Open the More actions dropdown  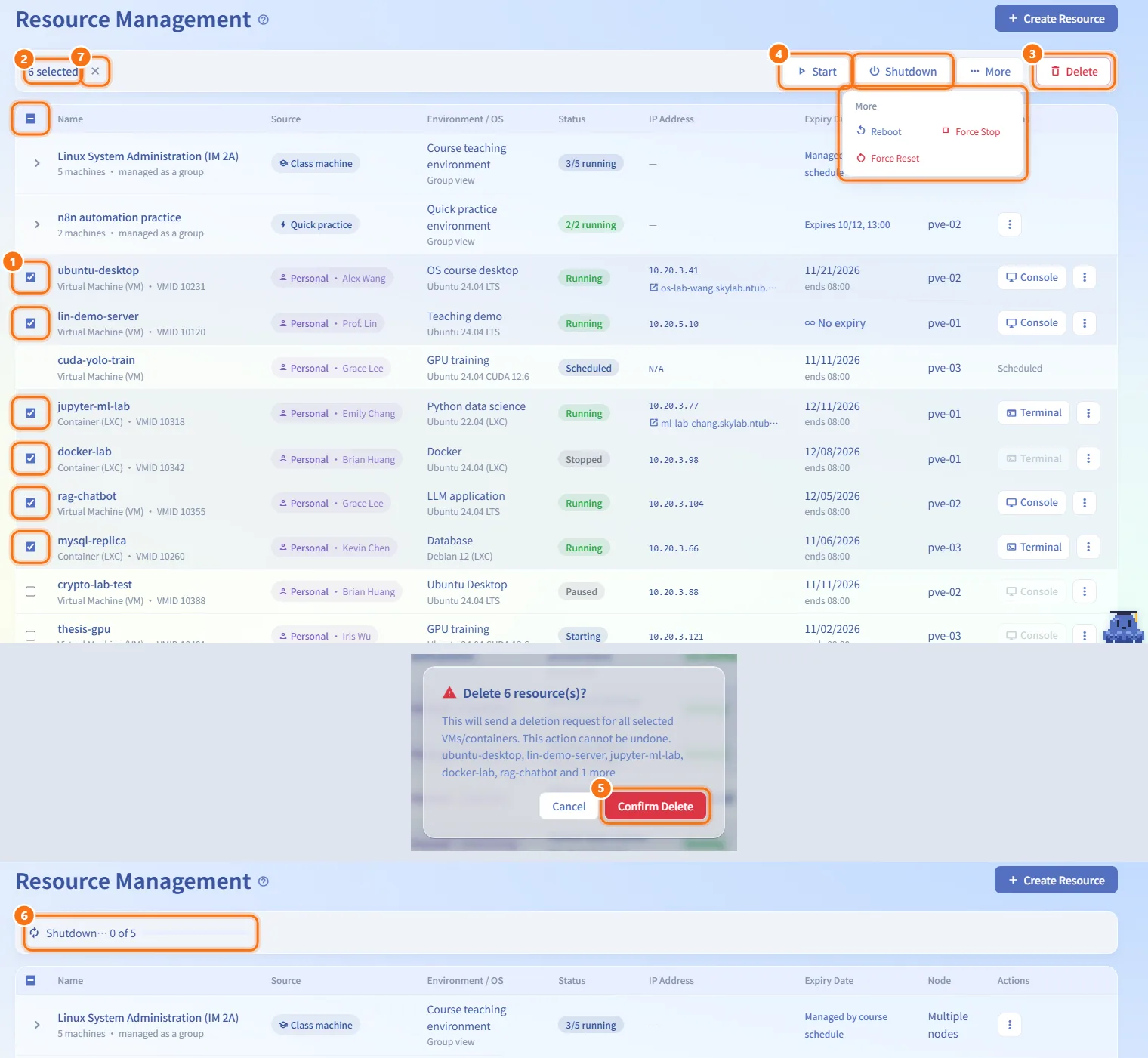click(x=990, y=72)
